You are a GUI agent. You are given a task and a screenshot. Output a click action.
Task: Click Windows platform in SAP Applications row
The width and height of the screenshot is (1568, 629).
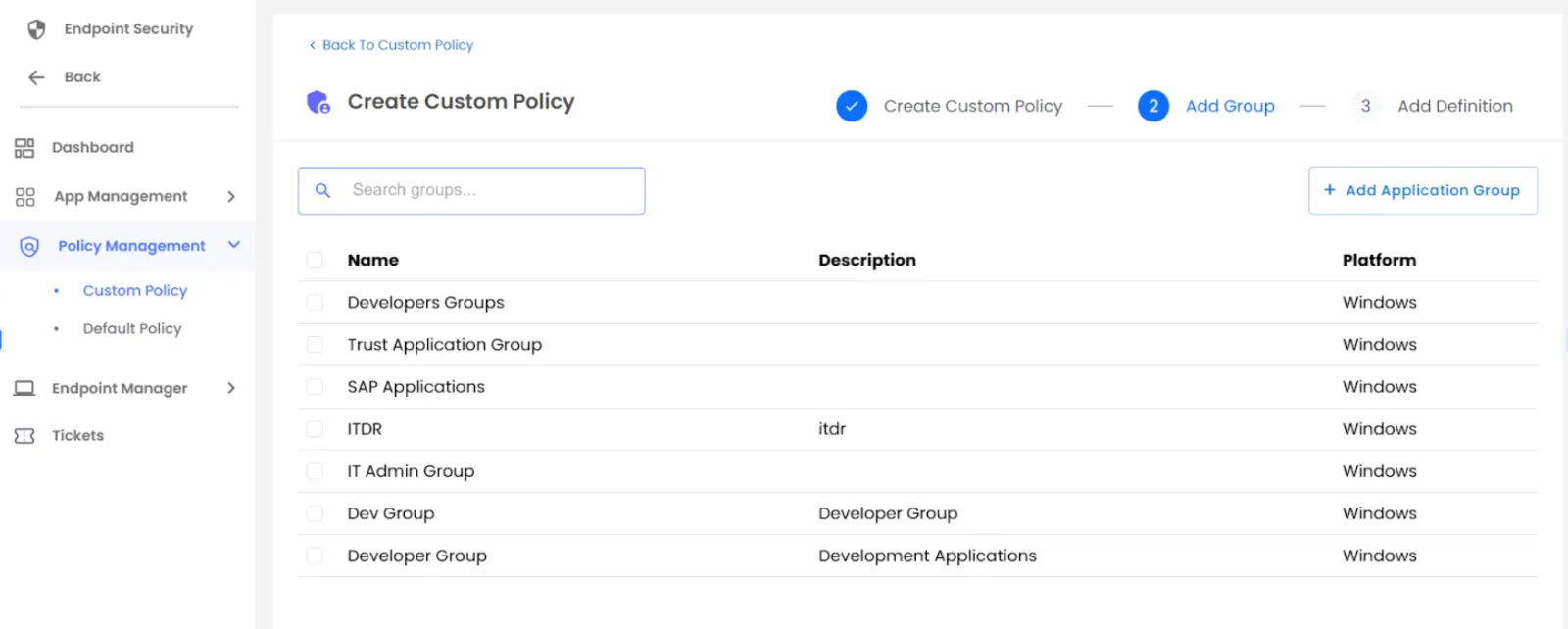coord(1379,387)
